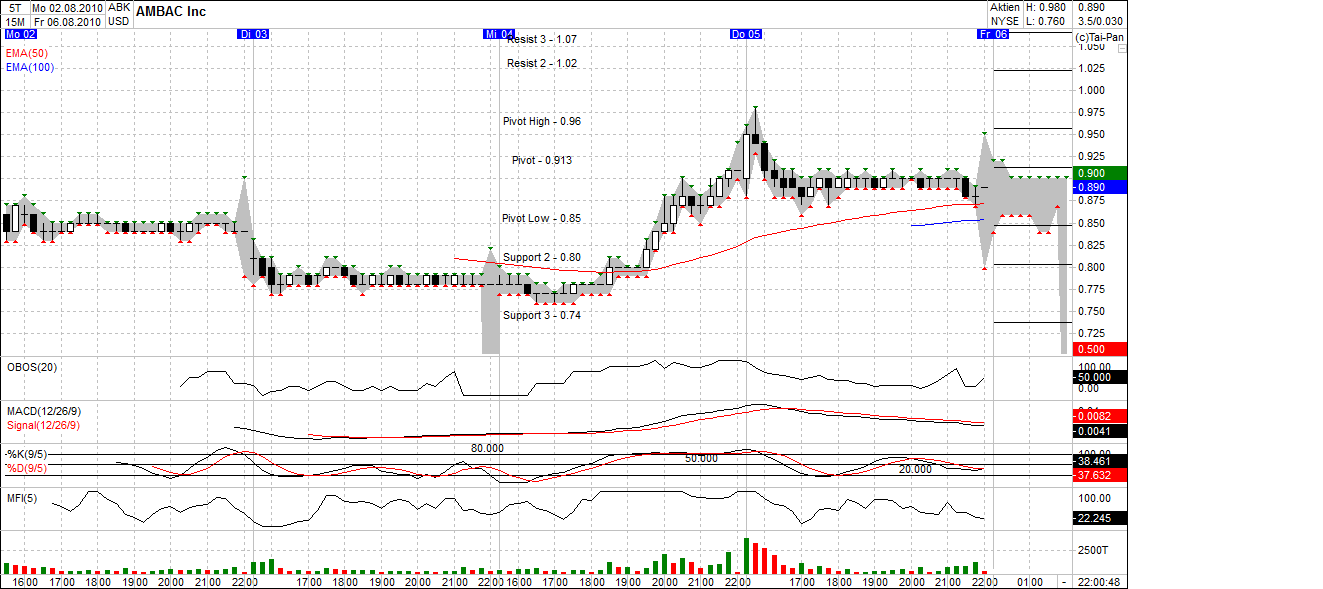Viewport: 1323px width, 589px height.
Task: Click the USD currency cell
Action: [119, 21]
